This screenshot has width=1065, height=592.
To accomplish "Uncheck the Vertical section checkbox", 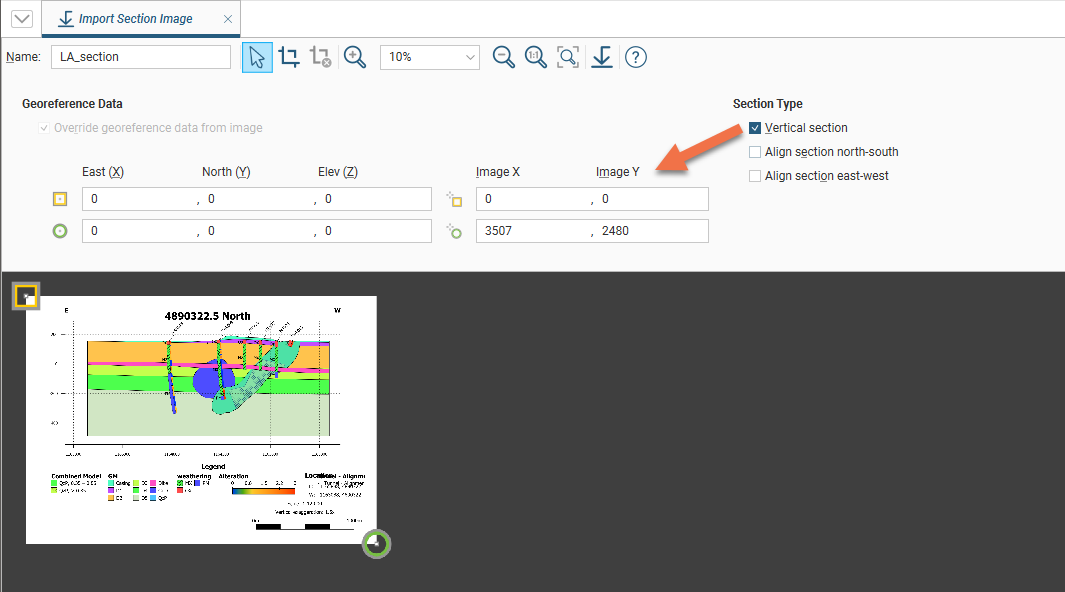I will tap(756, 128).
